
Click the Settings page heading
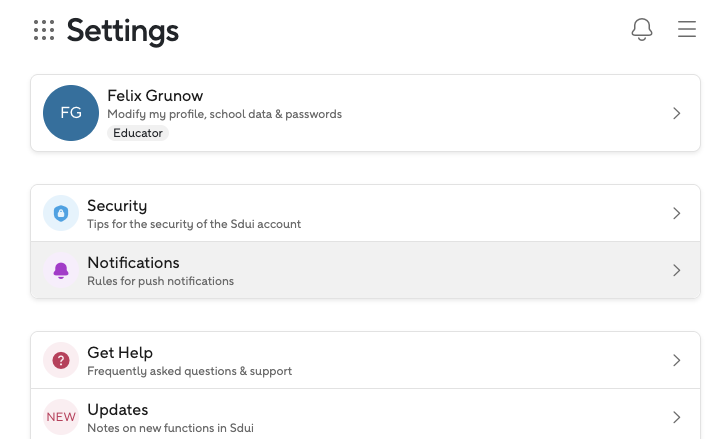tap(123, 31)
